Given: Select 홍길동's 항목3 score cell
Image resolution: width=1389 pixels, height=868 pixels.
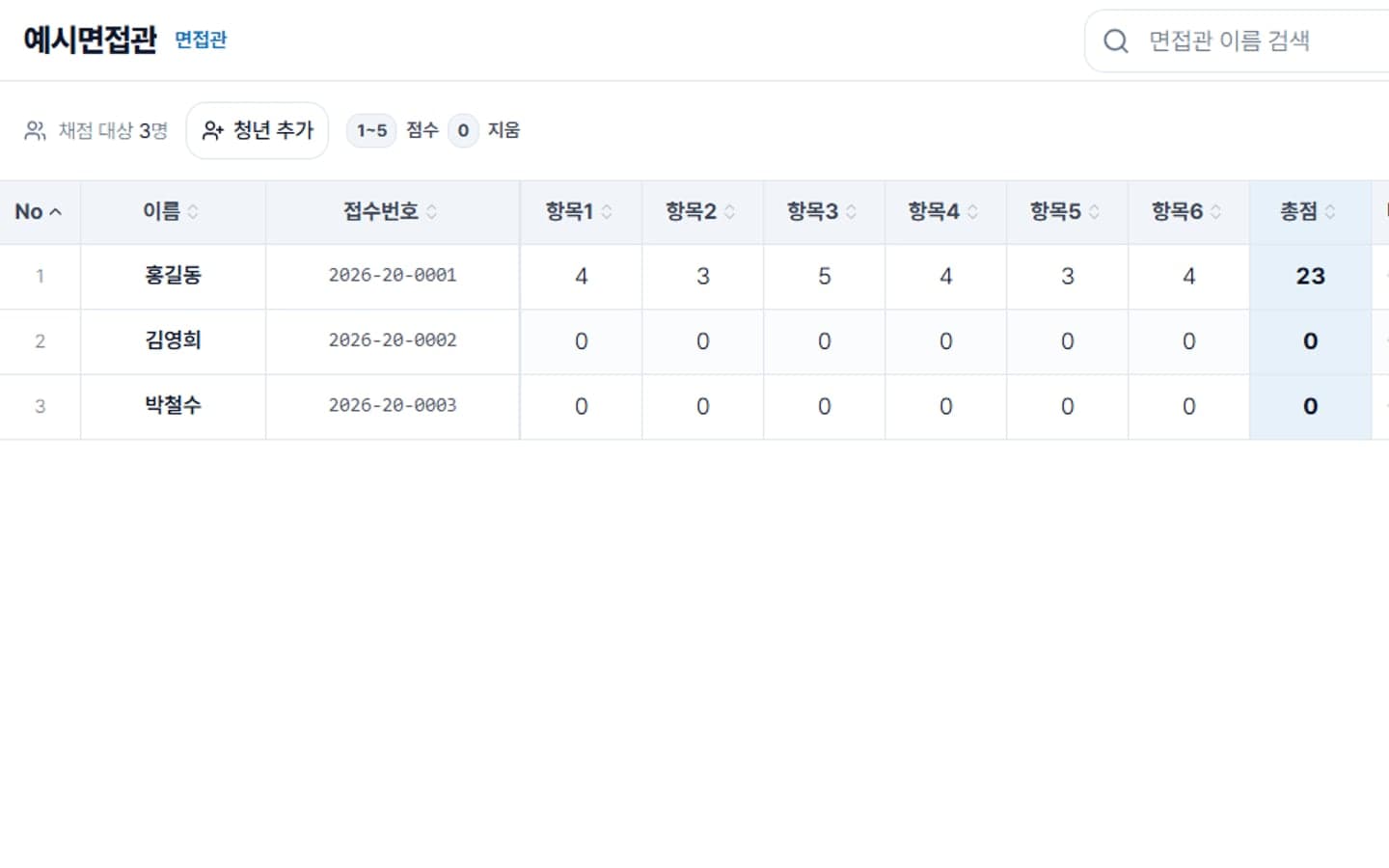Looking at the screenshot, I should 825,277.
